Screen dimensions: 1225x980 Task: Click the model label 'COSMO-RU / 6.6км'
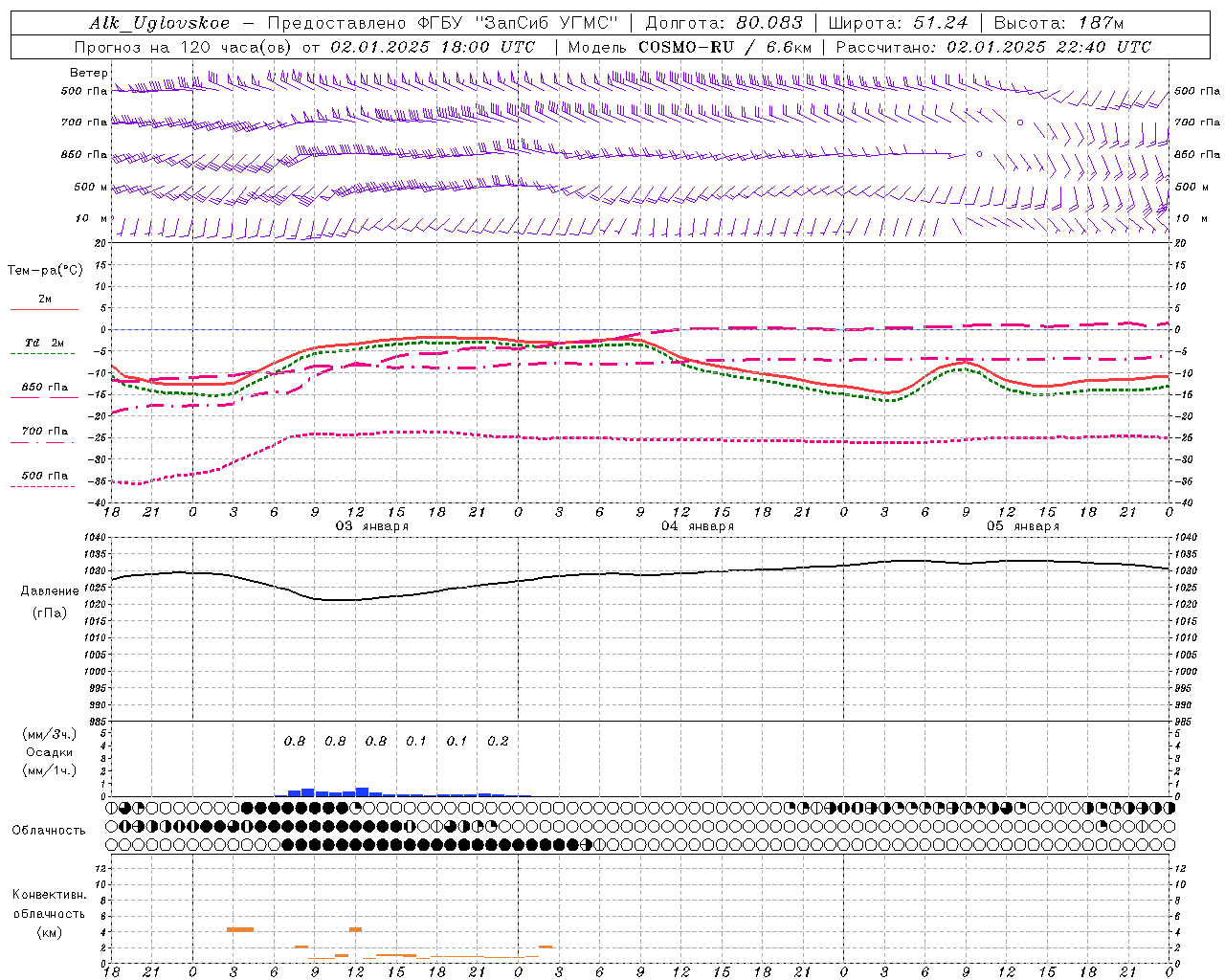(724, 47)
